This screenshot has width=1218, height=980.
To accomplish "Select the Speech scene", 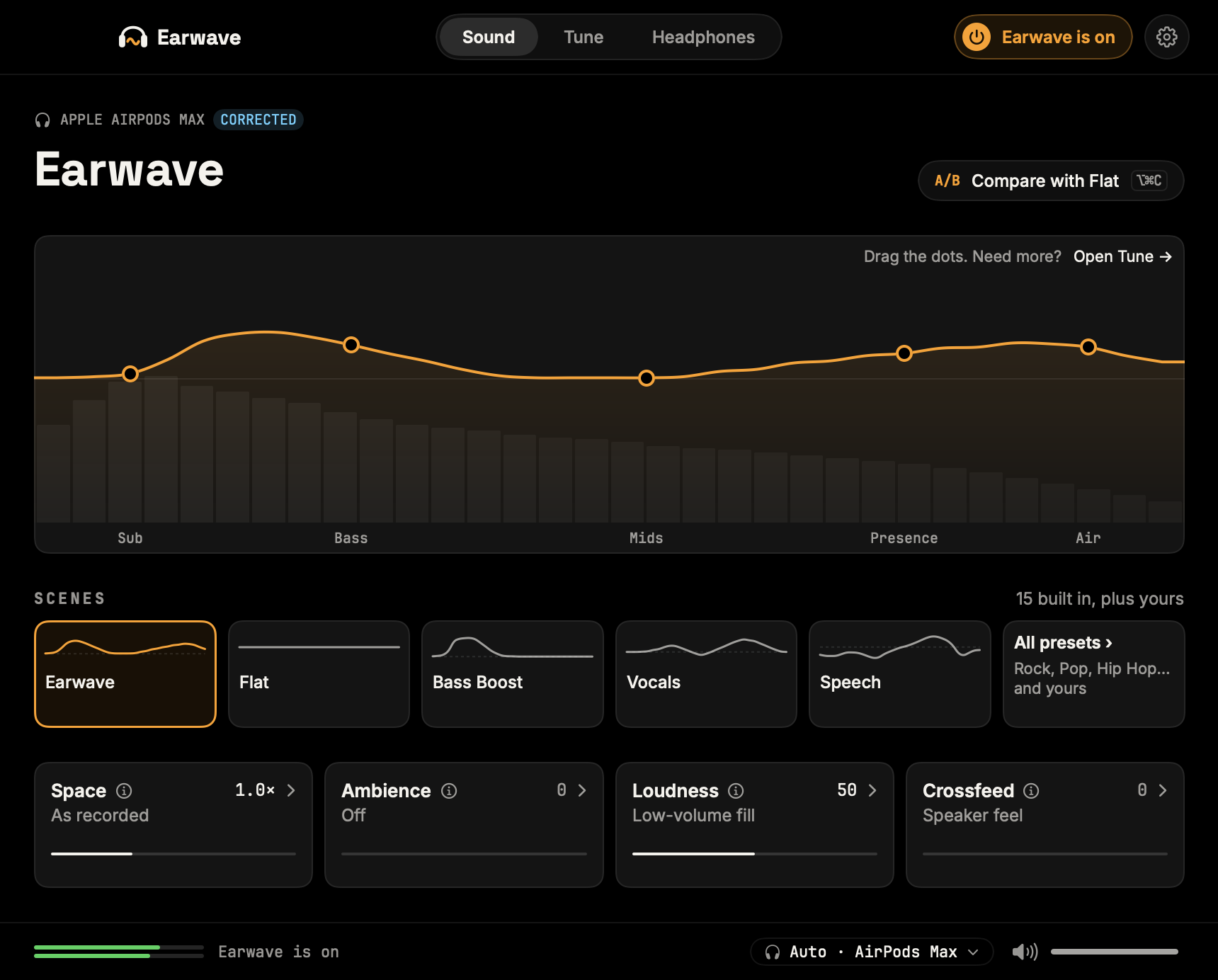I will click(899, 674).
